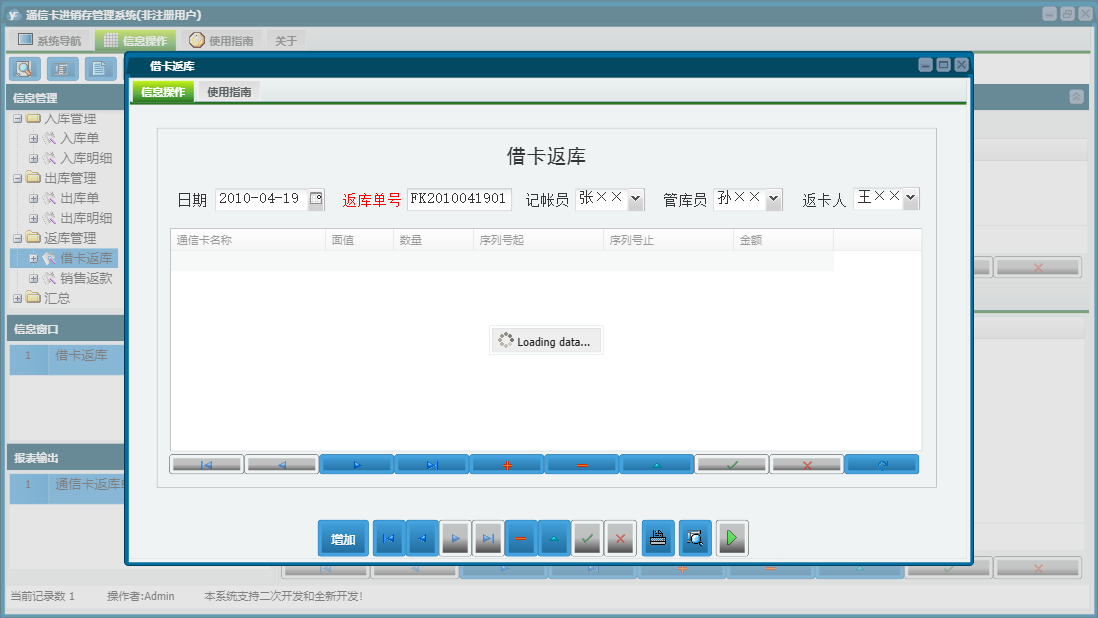The height and width of the screenshot is (618, 1098).
Task: Switch to 使用指南 tab in 借卡返库 dialog
Action: 229,92
